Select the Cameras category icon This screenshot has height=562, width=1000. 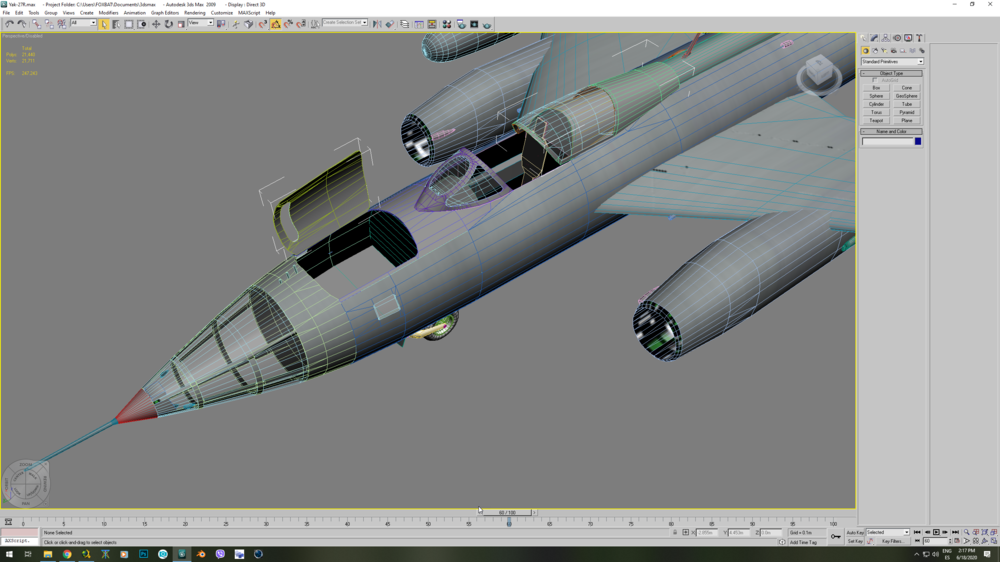click(x=893, y=51)
